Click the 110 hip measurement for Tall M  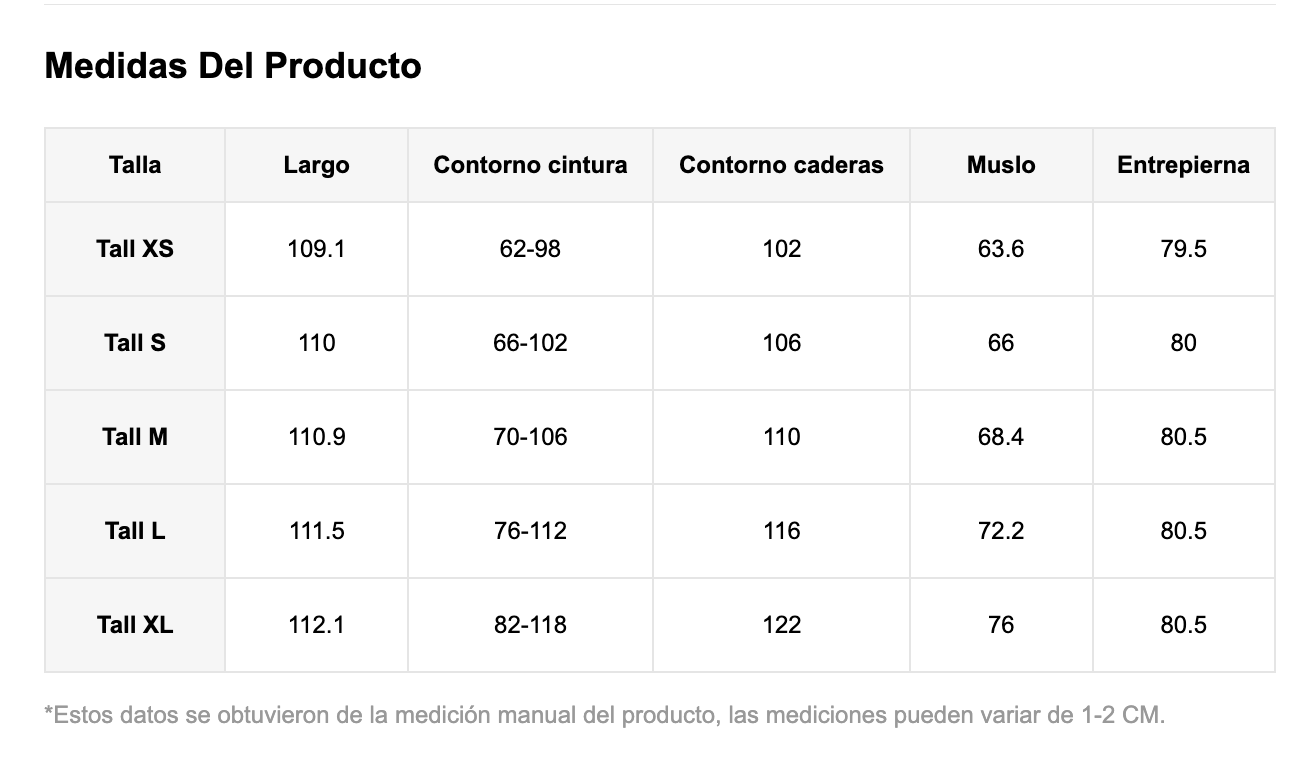pos(781,437)
